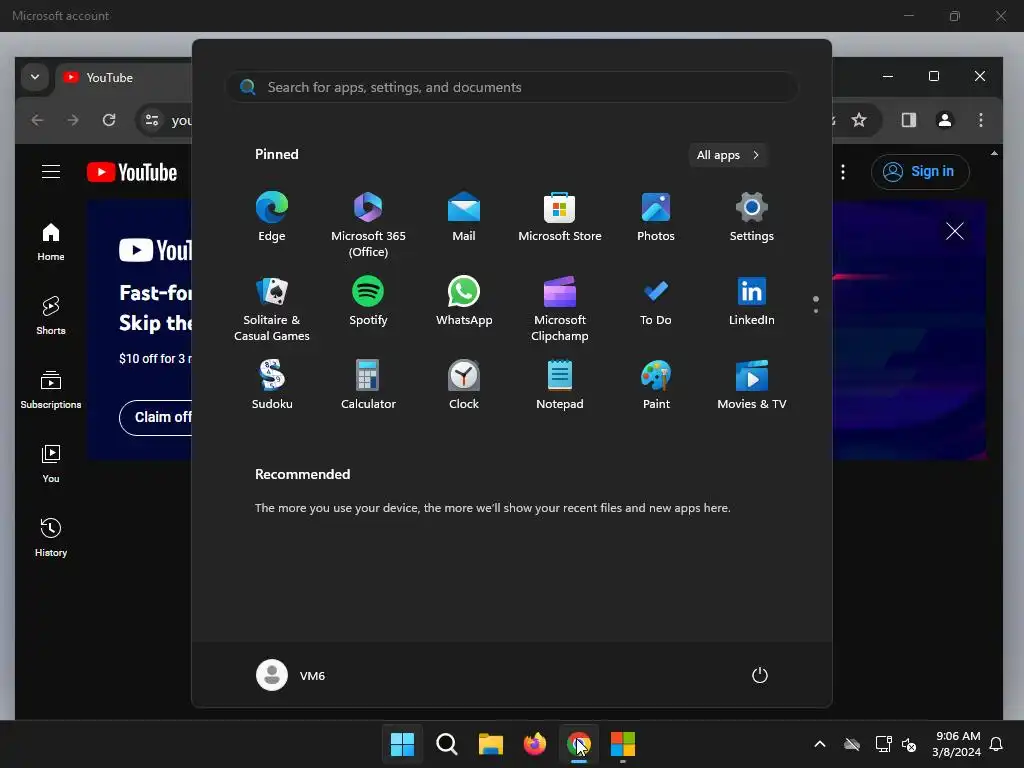Click the OneDrive tray icon
The image size is (1024, 768).
(x=852, y=744)
